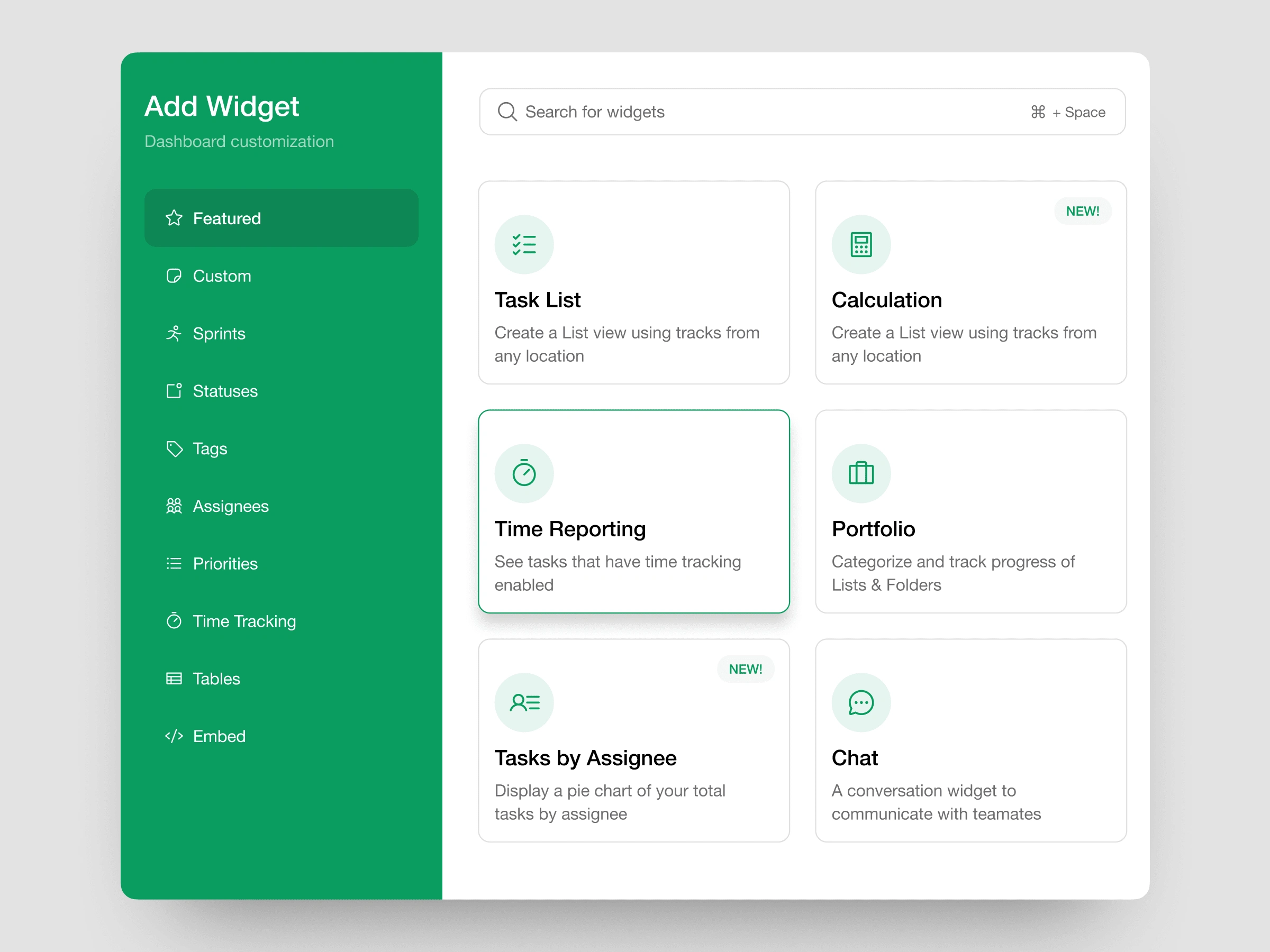Screen dimensions: 1270x952
Task: Click the NEW! badge on Calculation card
Action: [1082, 211]
